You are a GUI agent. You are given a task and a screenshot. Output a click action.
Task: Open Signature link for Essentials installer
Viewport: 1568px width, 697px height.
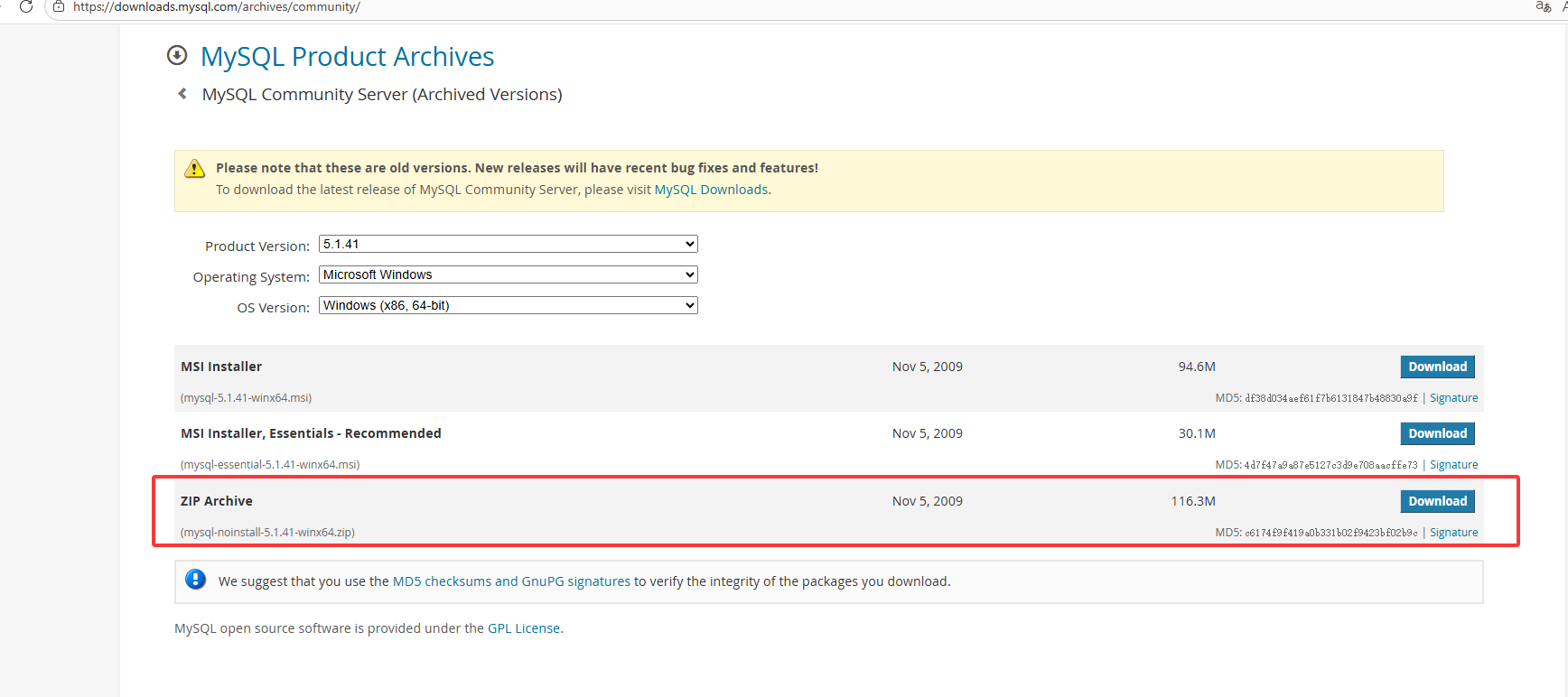(x=1453, y=465)
